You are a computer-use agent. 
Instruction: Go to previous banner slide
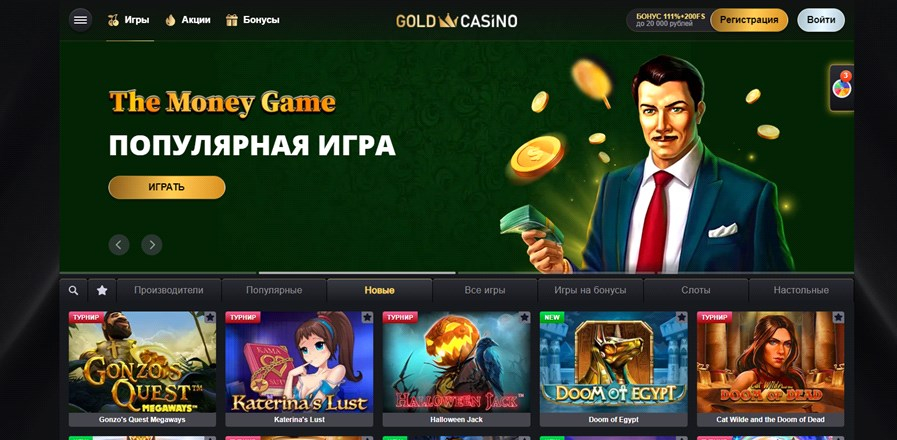pos(118,245)
